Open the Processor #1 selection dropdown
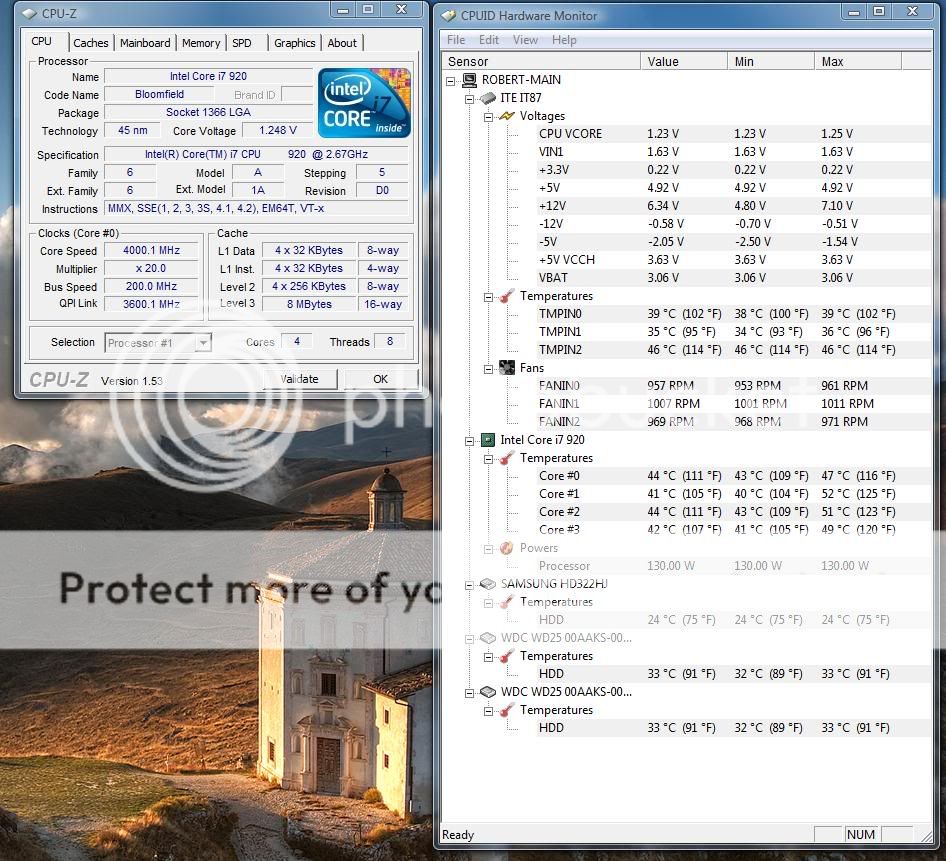 point(204,343)
